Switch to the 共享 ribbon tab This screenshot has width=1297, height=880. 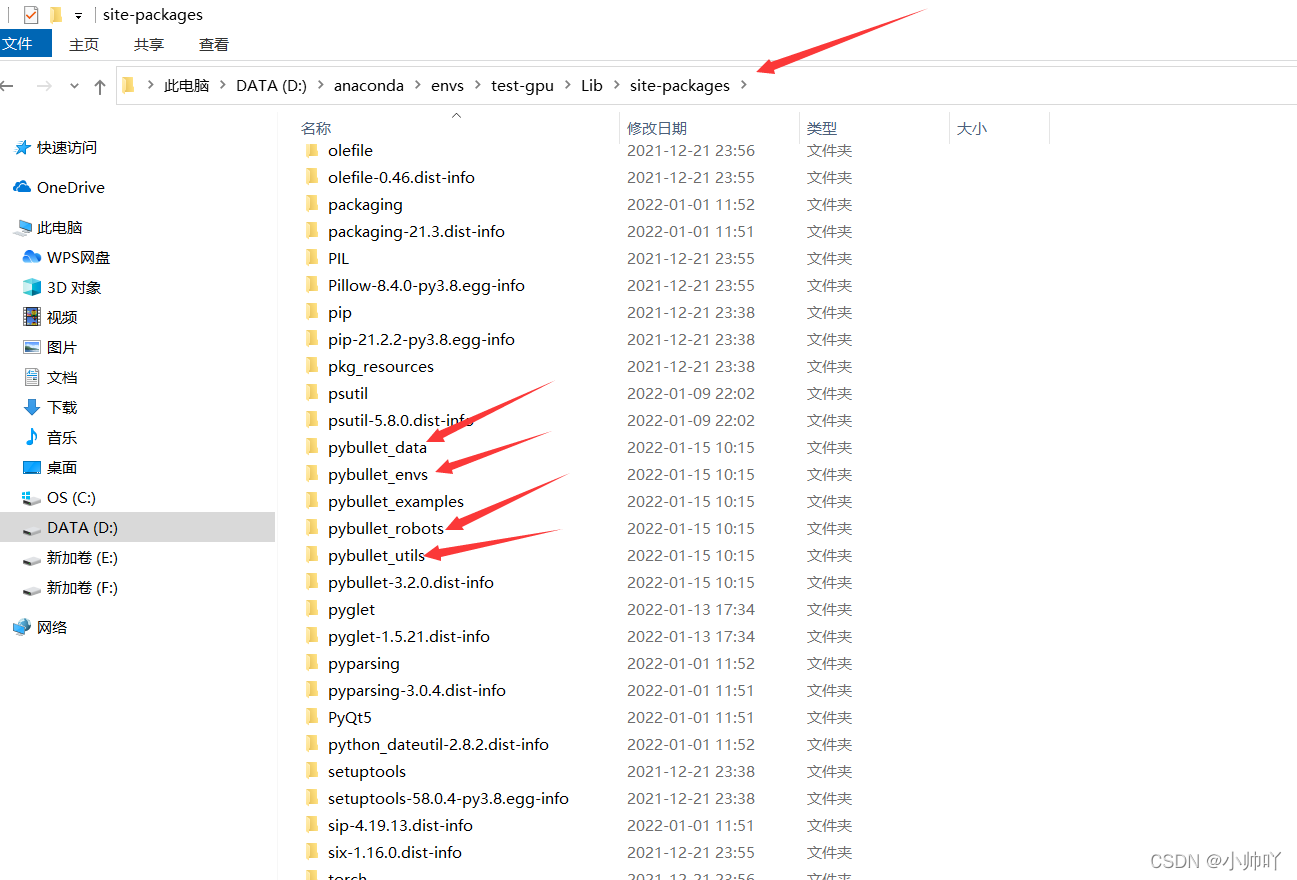click(149, 44)
